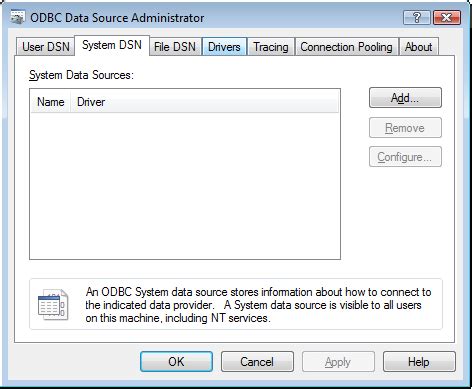Open the Tracing tab
The height and width of the screenshot is (389, 472).
pos(271,47)
